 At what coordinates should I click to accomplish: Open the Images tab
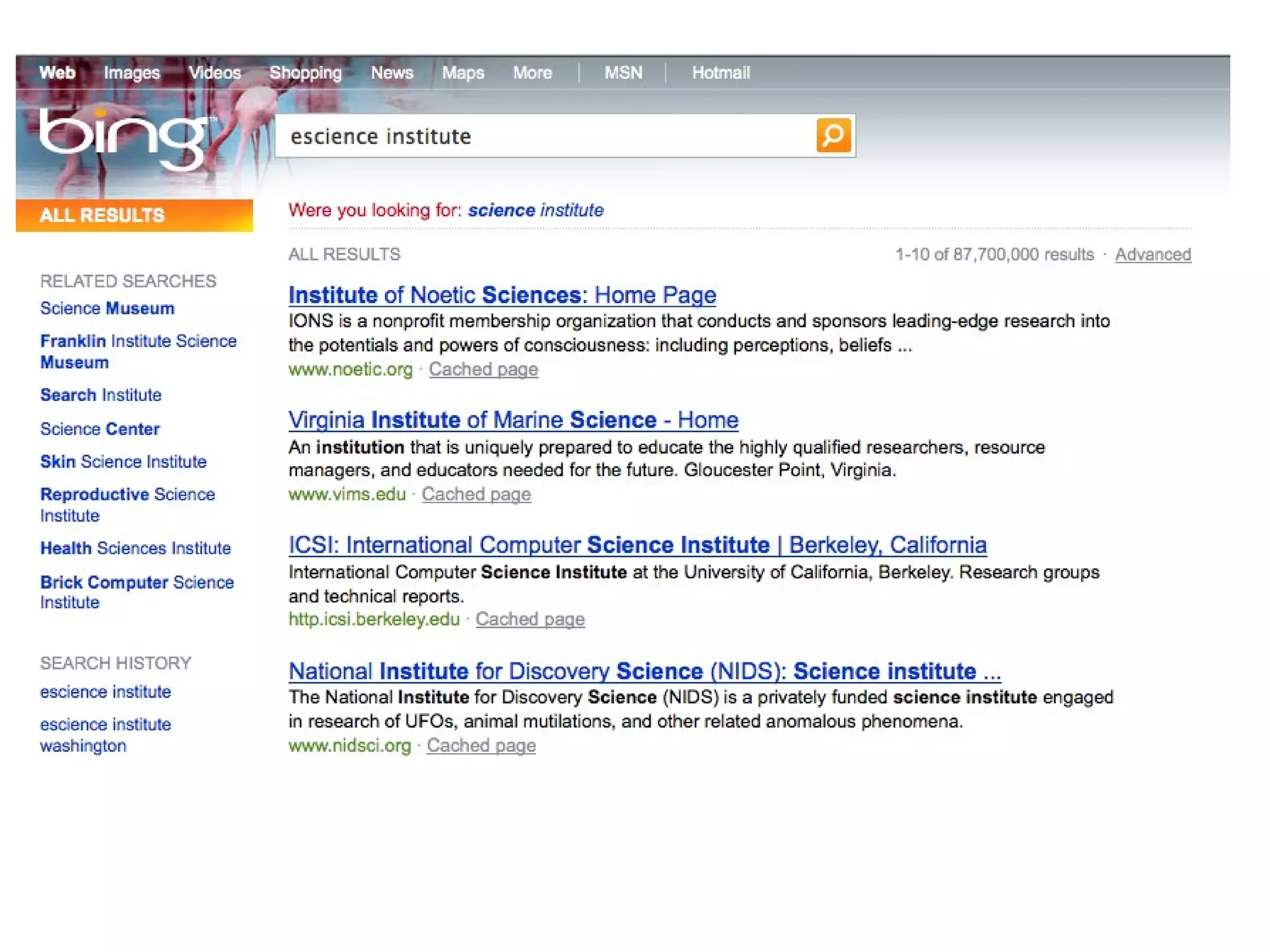tap(131, 73)
